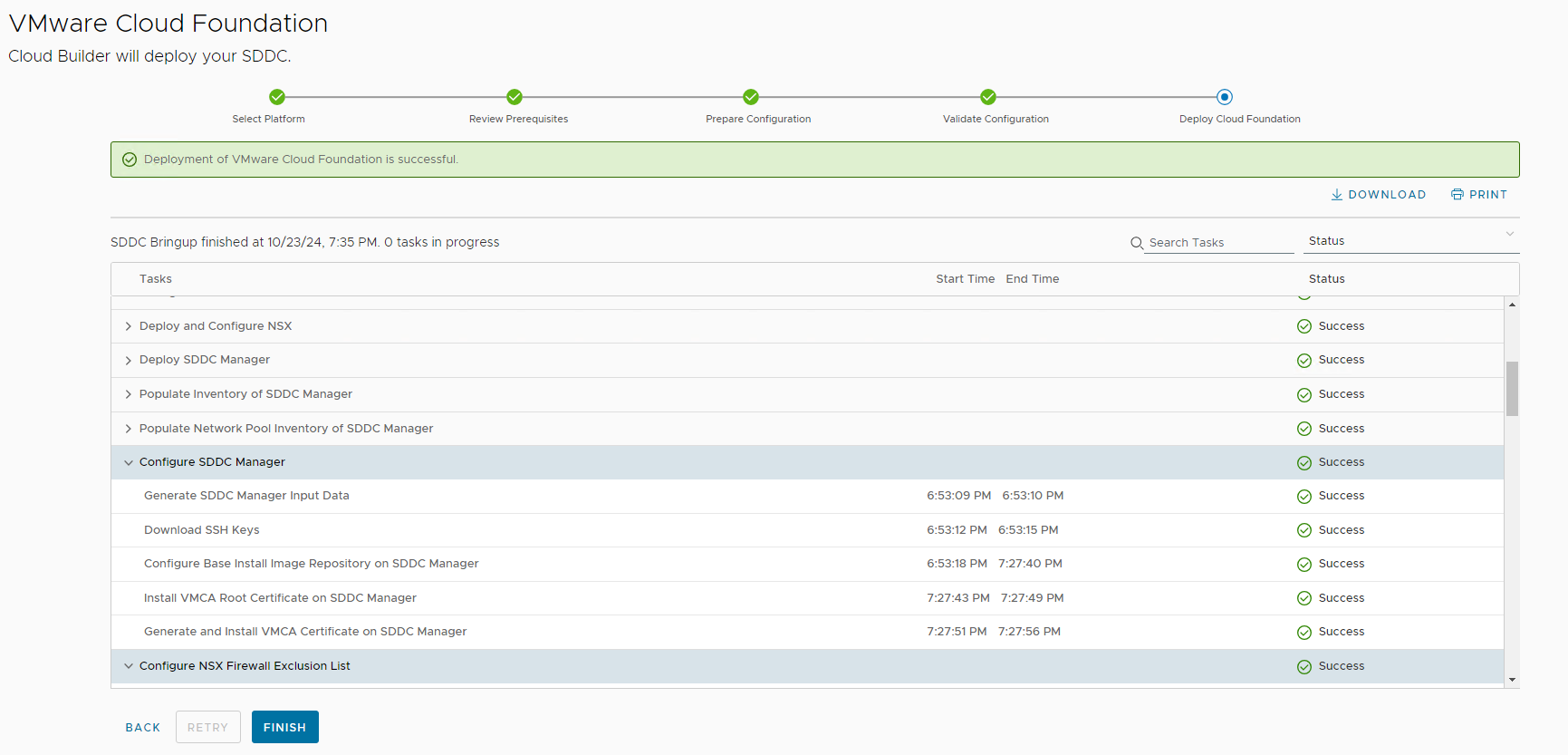This screenshot has height=755, width=1568.
Task: Click the Review Prerequisites step checkmark
Action: 515,97
